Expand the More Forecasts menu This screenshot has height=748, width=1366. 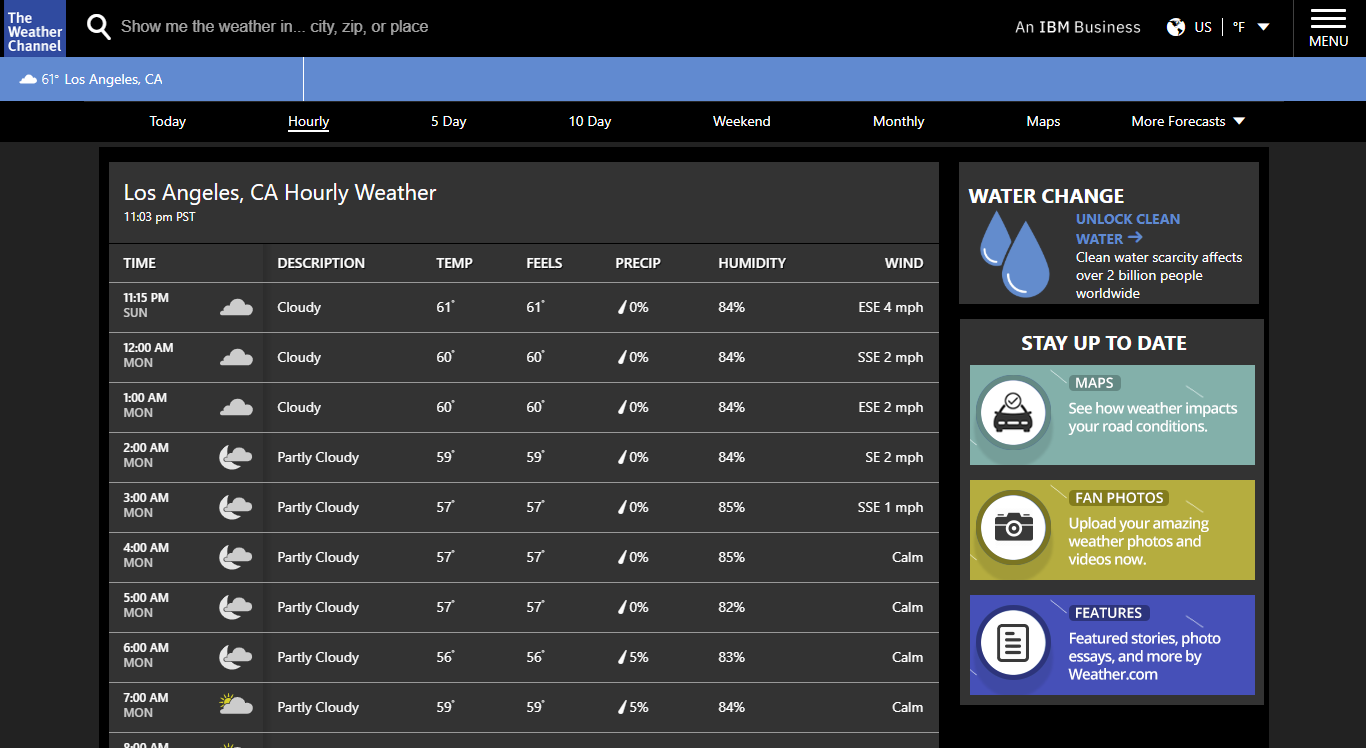1187,121
